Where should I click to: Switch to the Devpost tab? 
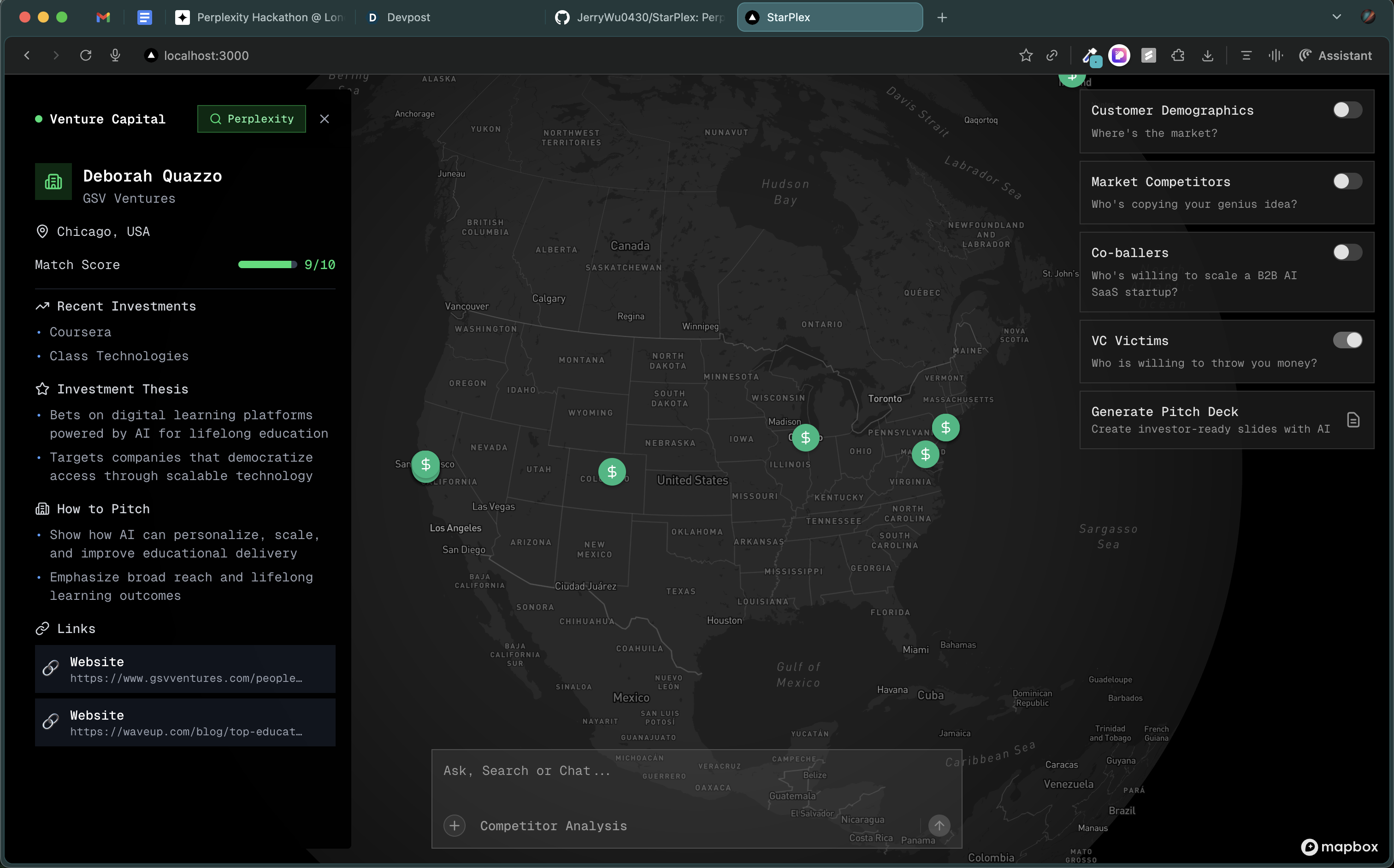coord(408,17)
